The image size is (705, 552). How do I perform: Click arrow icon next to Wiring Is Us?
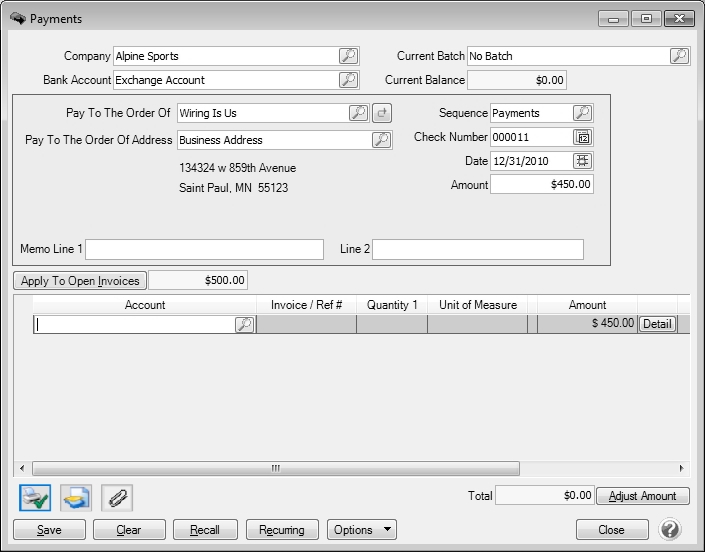click(x=382, y=113)
